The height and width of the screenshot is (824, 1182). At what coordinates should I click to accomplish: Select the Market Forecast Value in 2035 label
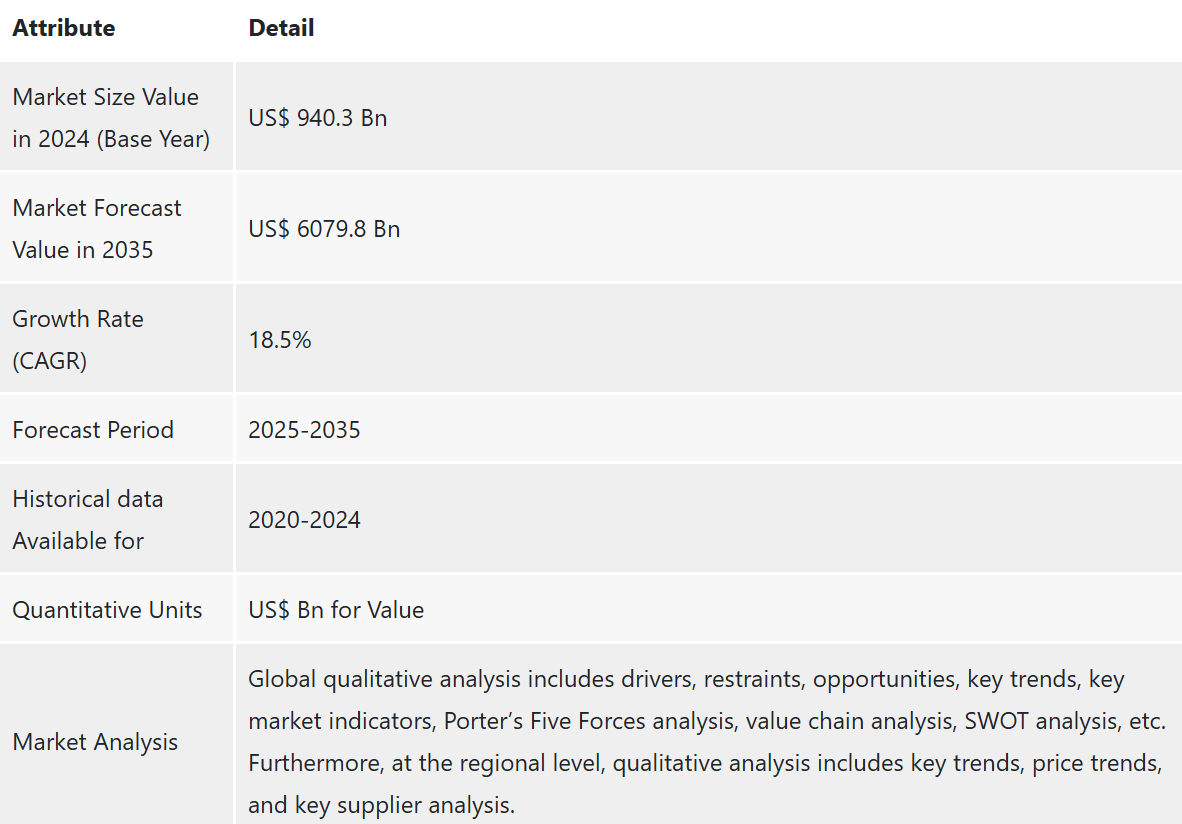97,228
